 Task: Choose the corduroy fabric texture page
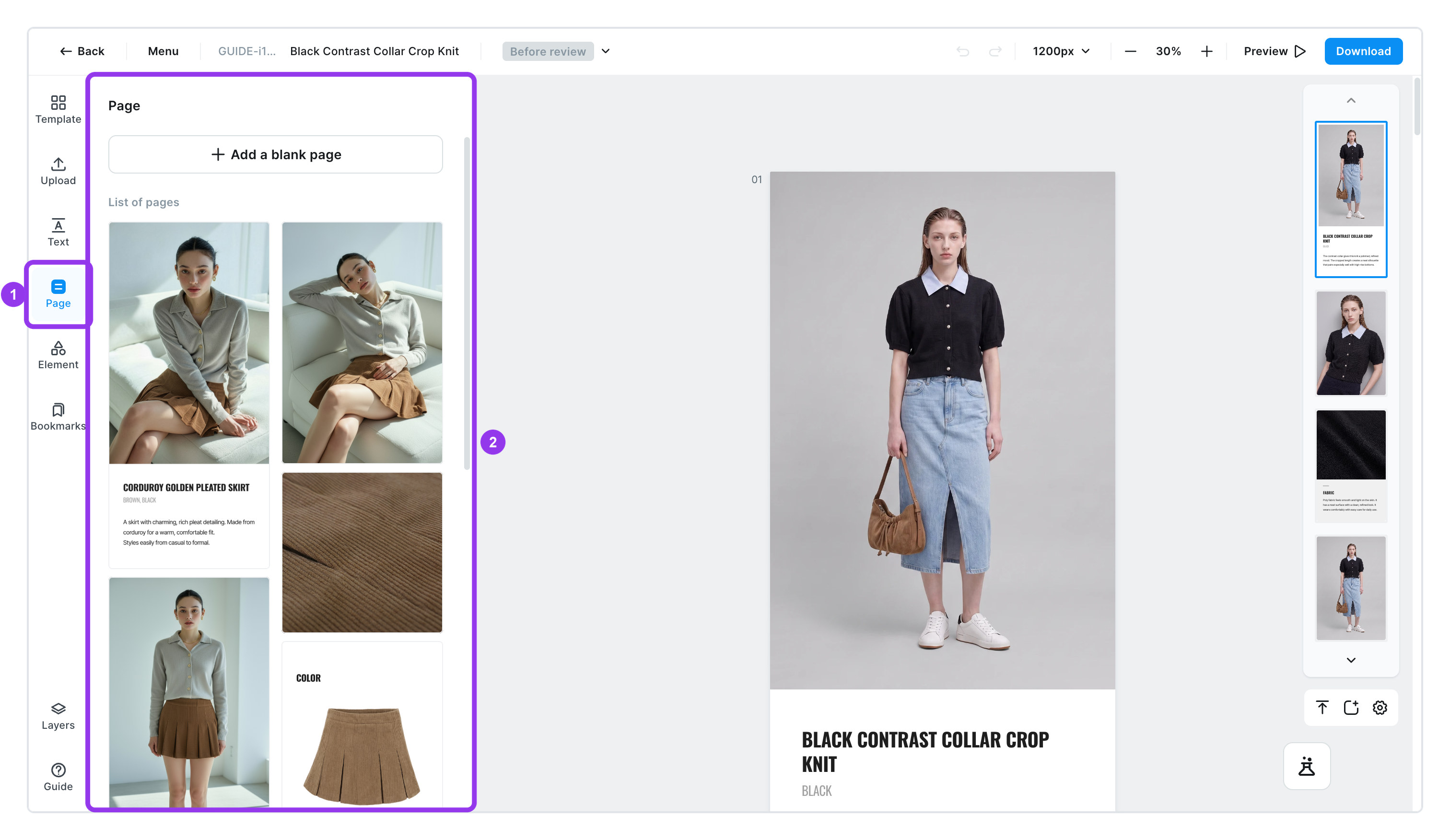pos(362,552)
